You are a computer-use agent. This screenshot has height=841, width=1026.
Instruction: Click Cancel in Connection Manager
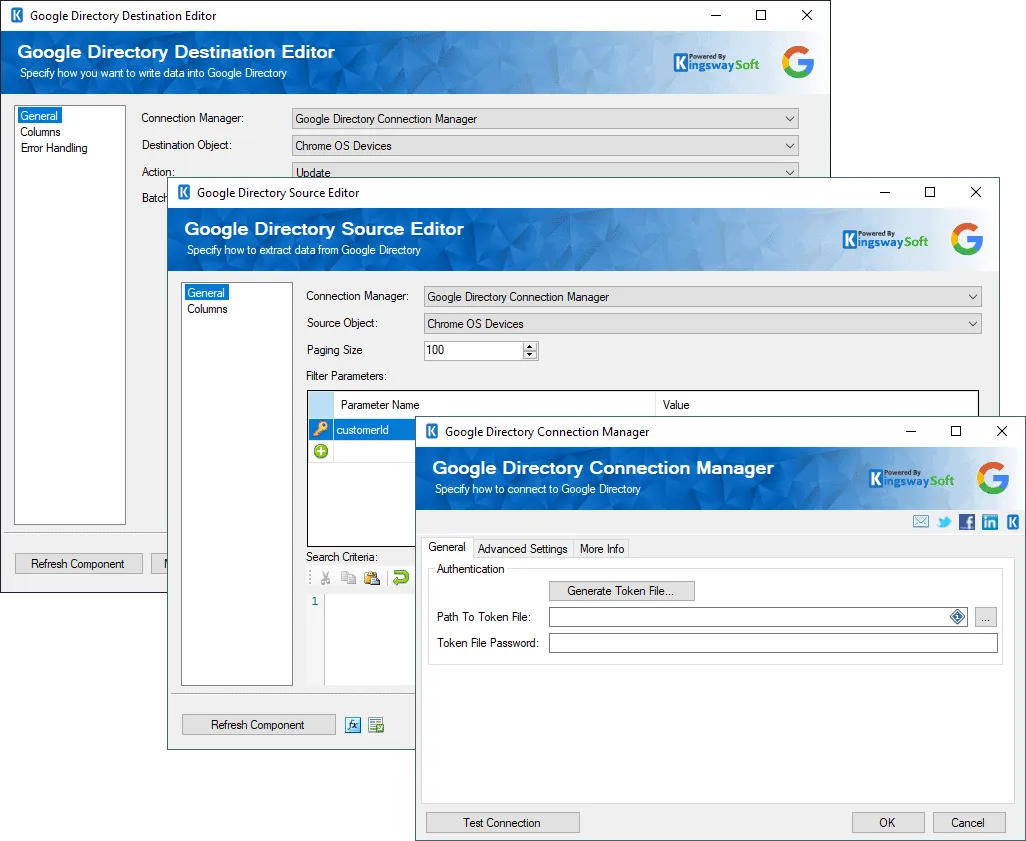click(x=968, y=823)
